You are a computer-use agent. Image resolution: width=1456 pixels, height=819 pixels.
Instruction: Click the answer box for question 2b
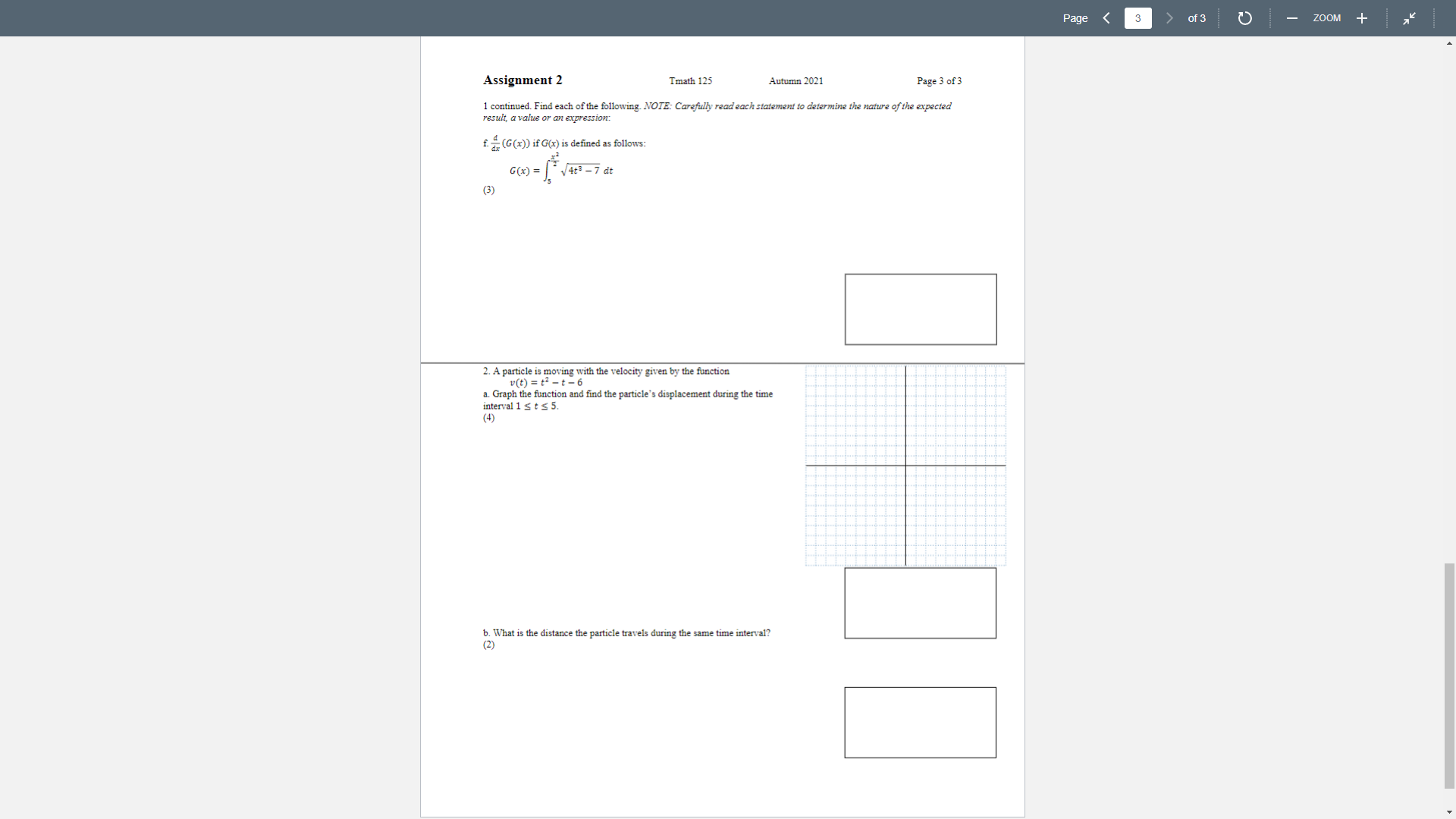click(920, 722)
